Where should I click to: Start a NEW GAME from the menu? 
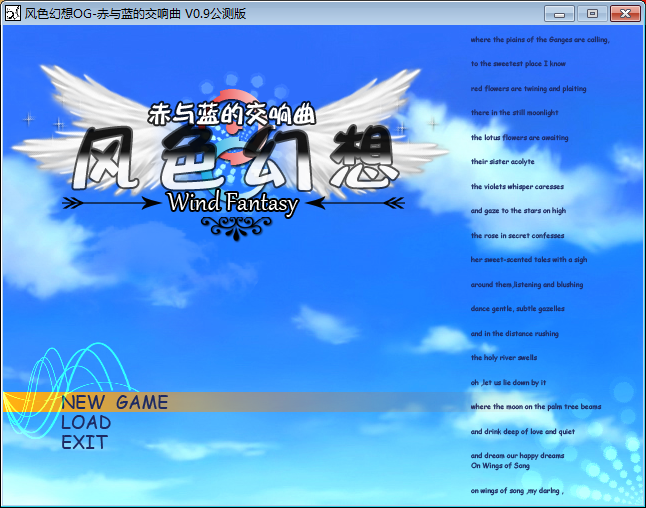tap(115, 402)
